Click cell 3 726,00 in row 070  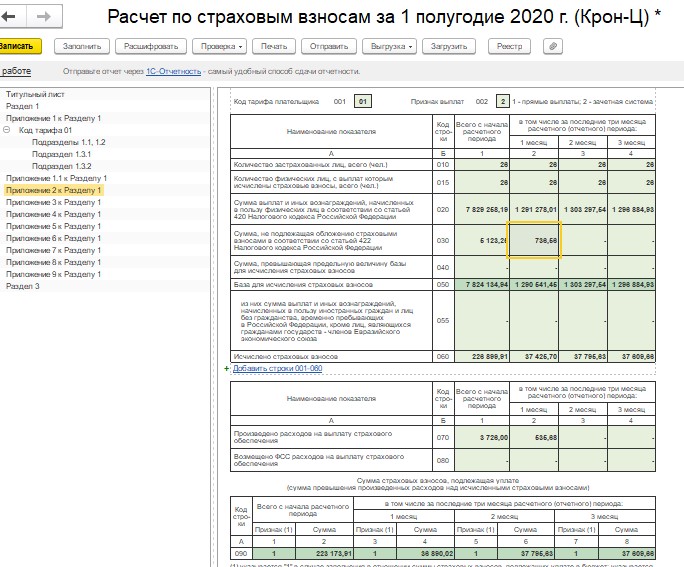[x=482, y=437]
